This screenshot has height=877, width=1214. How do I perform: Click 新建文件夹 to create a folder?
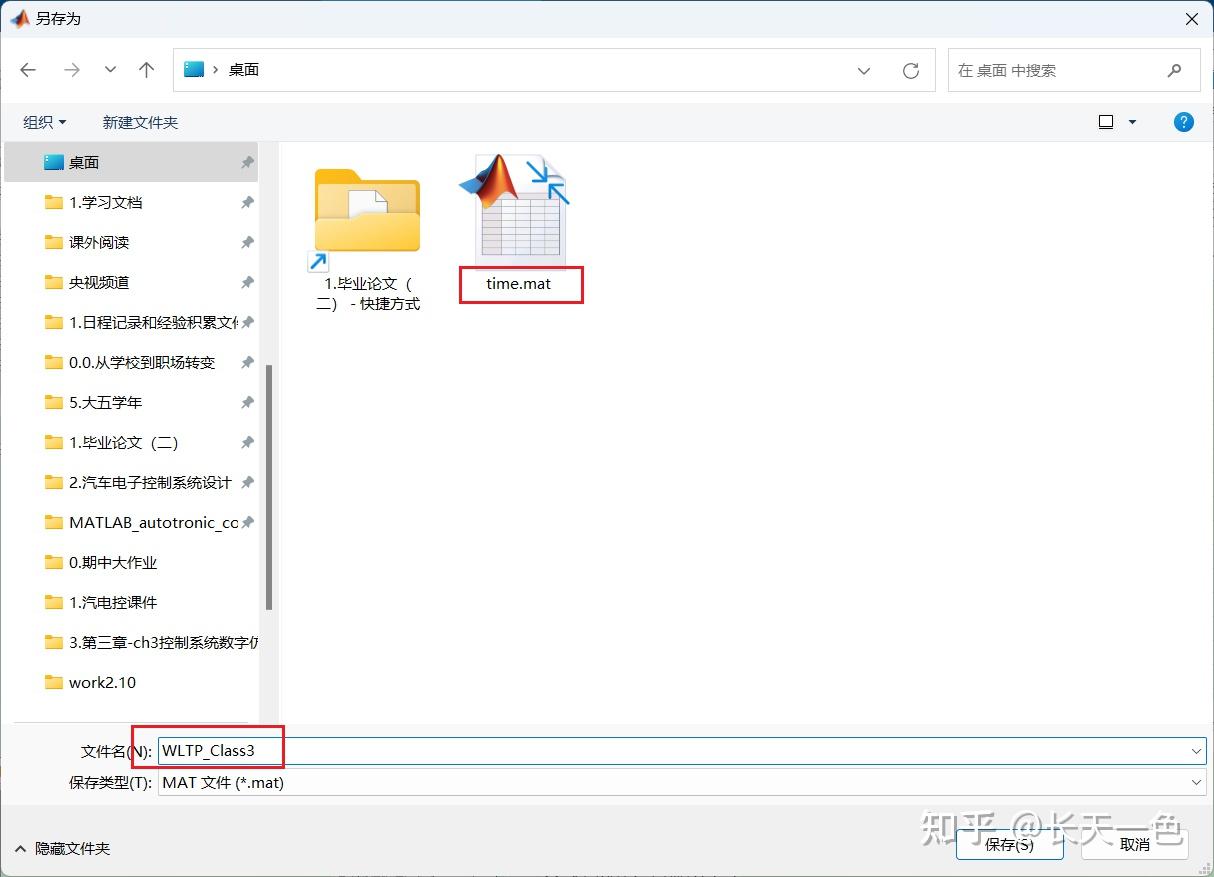click(140, 121)
